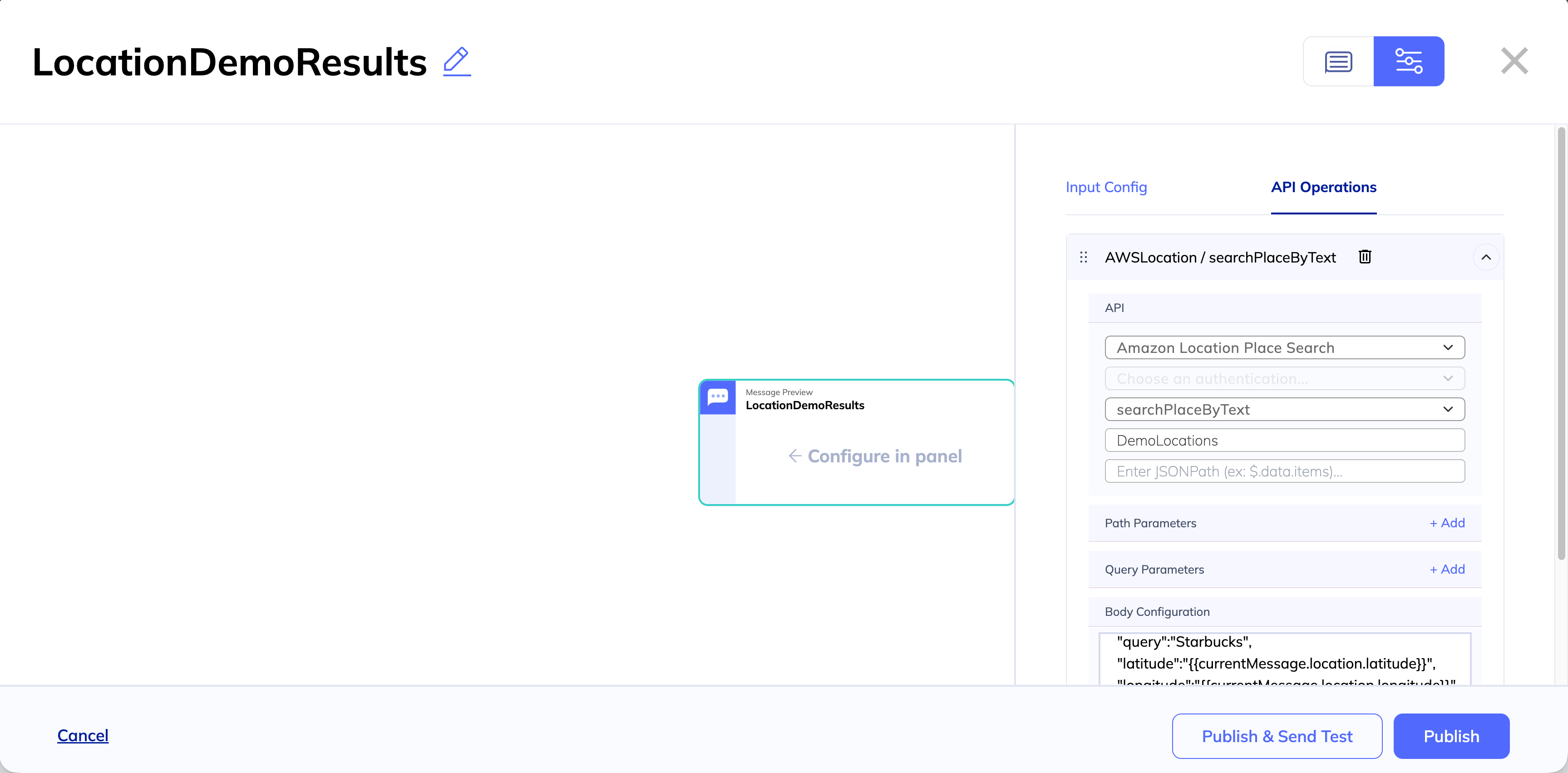This screenshot has height=773, width=1568.
Task: Add a Path Parameter
Action: pyautogui.click(x=1447, y=523)
